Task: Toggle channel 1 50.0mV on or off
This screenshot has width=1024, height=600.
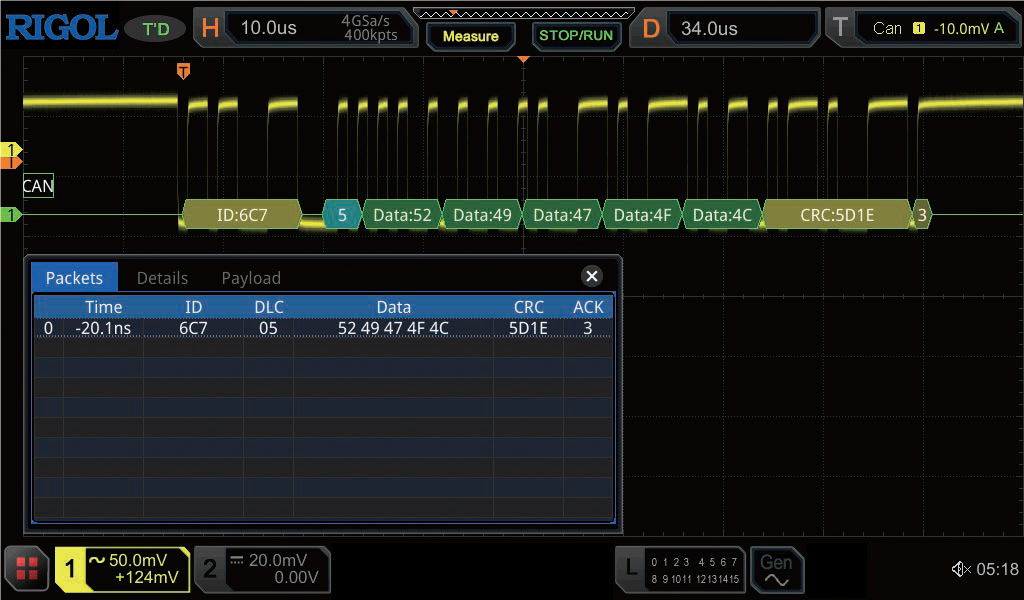Action: 123,569
